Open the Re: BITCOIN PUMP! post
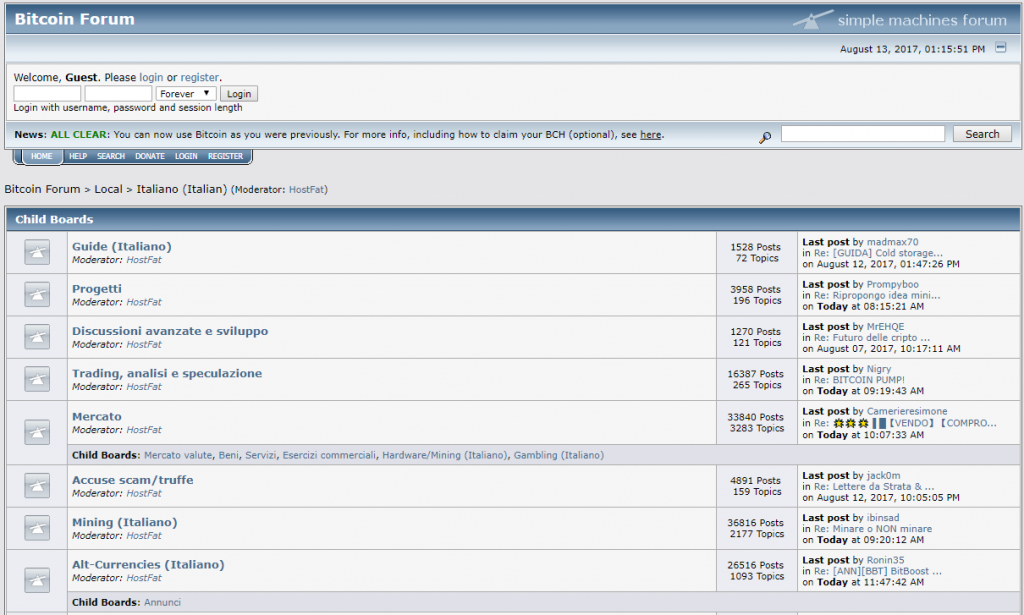The height and width of the screenshot is (615, 1024). click(859, 380)
